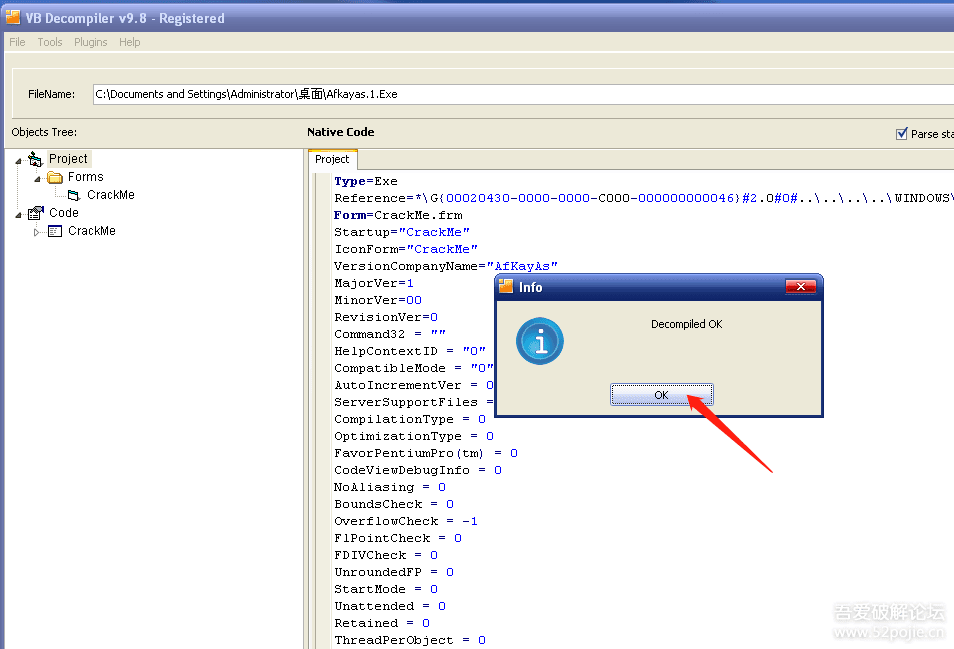
Task: Switch to the Project tab in code pane
Action: coord(332,159)
